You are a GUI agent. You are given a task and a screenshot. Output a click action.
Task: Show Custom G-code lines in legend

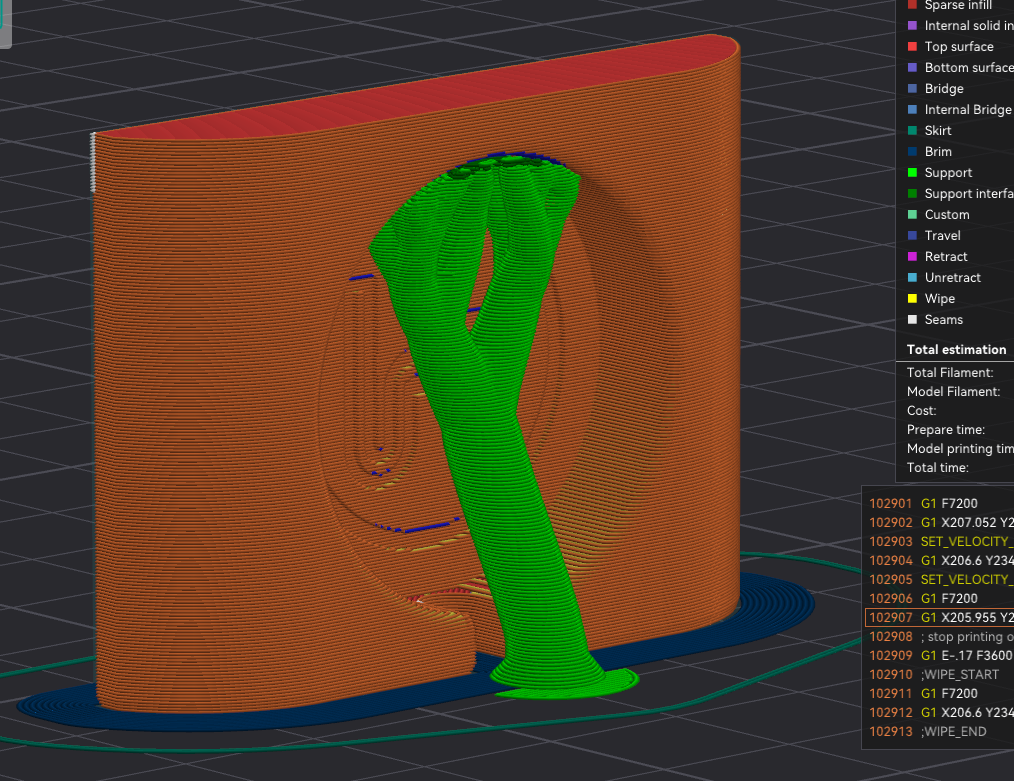pos(946,215)
